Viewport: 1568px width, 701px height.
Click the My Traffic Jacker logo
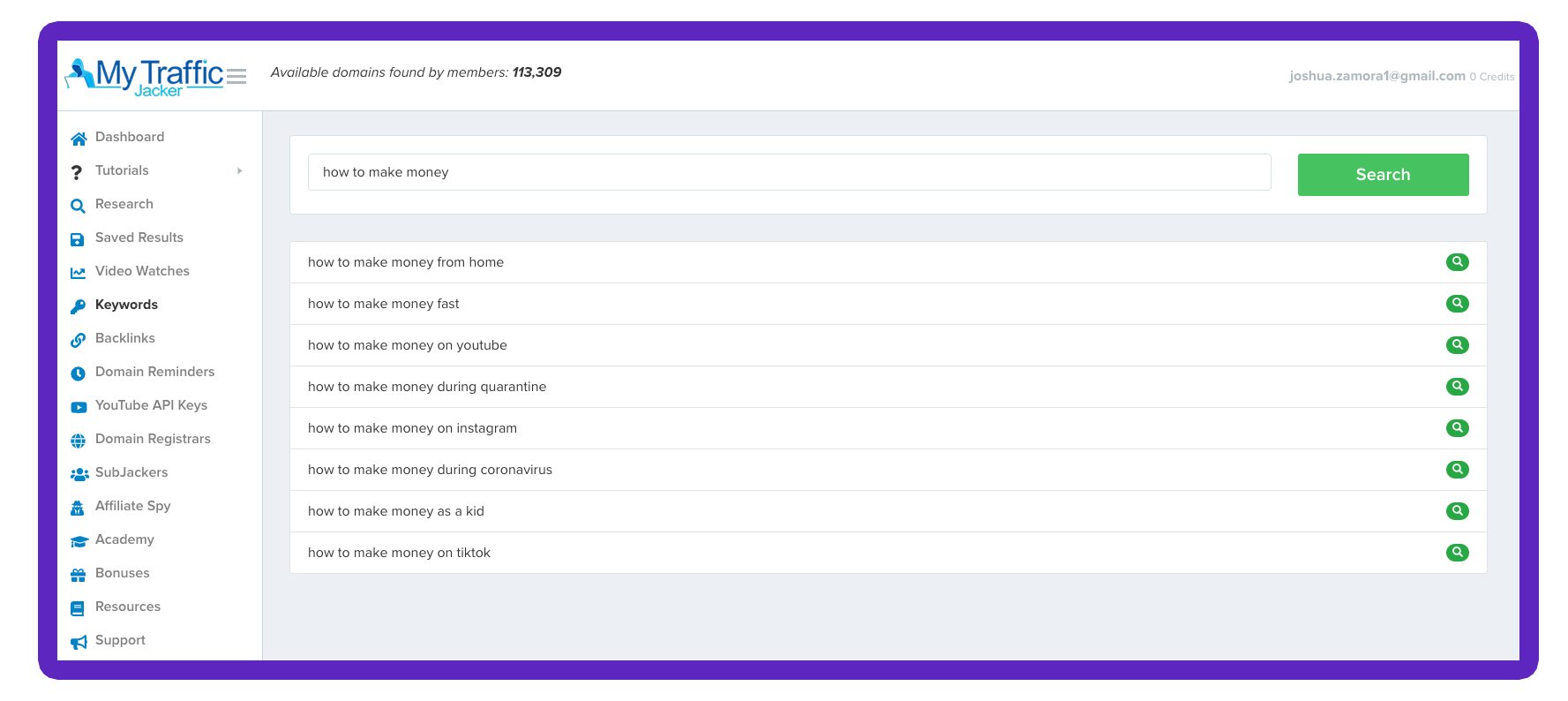click(x=144, y=77)
